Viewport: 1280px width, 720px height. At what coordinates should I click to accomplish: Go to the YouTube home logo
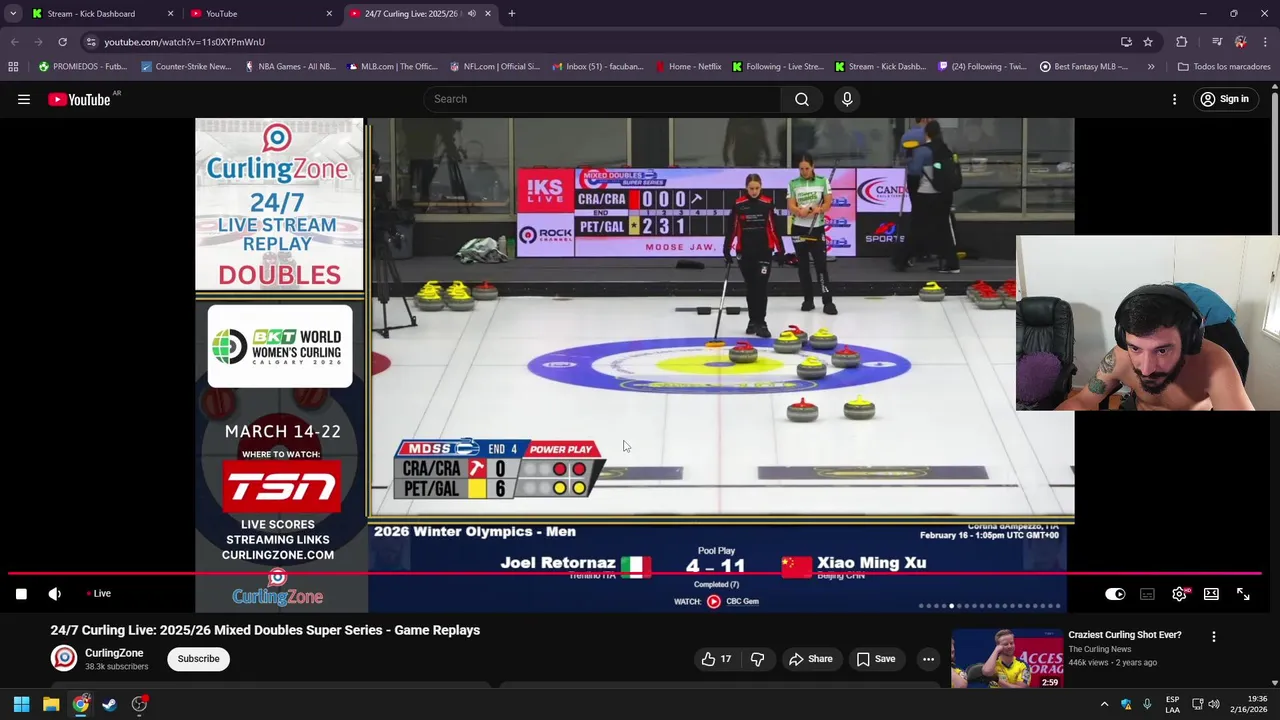pos(79,99)
